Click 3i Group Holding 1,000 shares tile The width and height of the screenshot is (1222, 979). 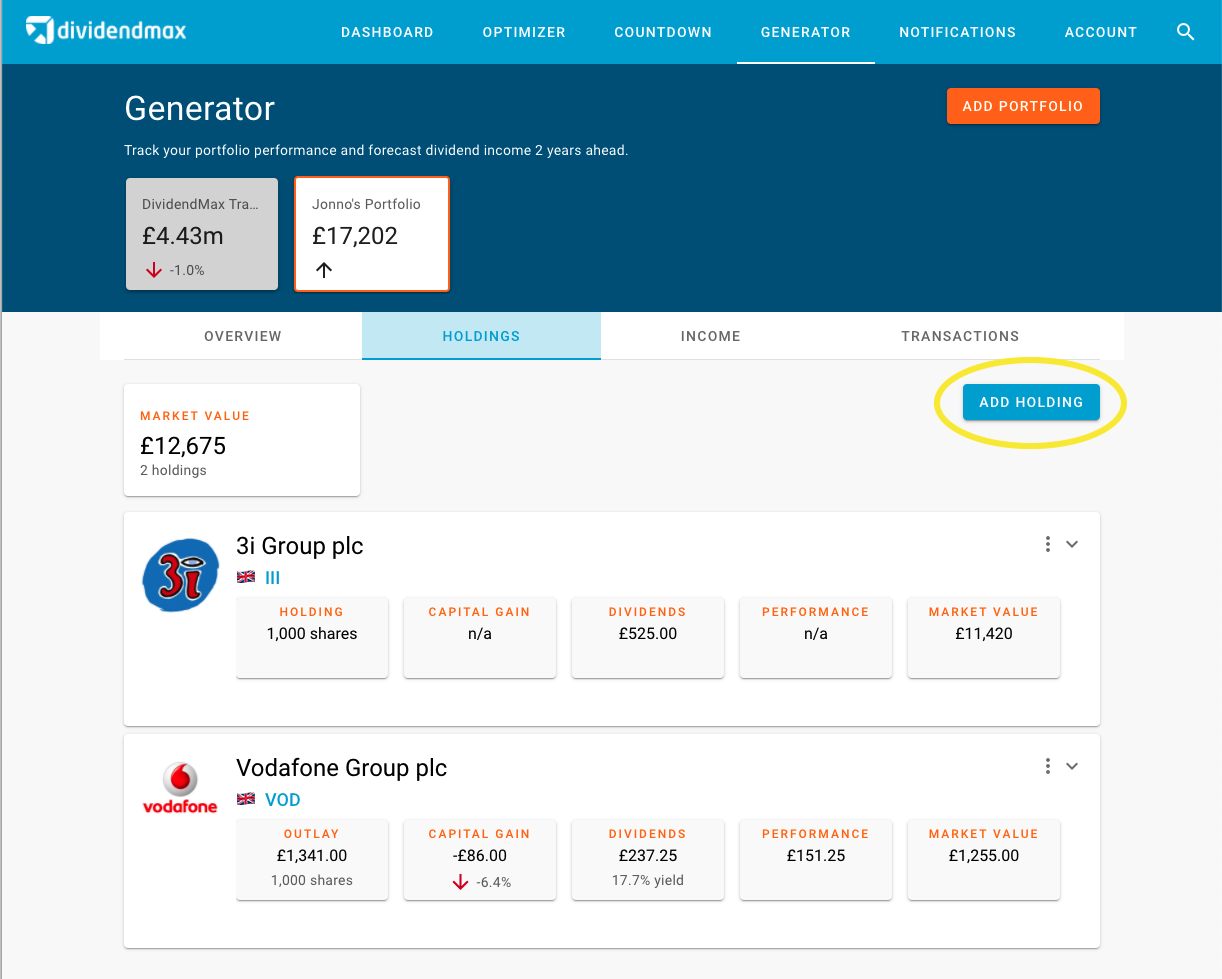[312, 638]
